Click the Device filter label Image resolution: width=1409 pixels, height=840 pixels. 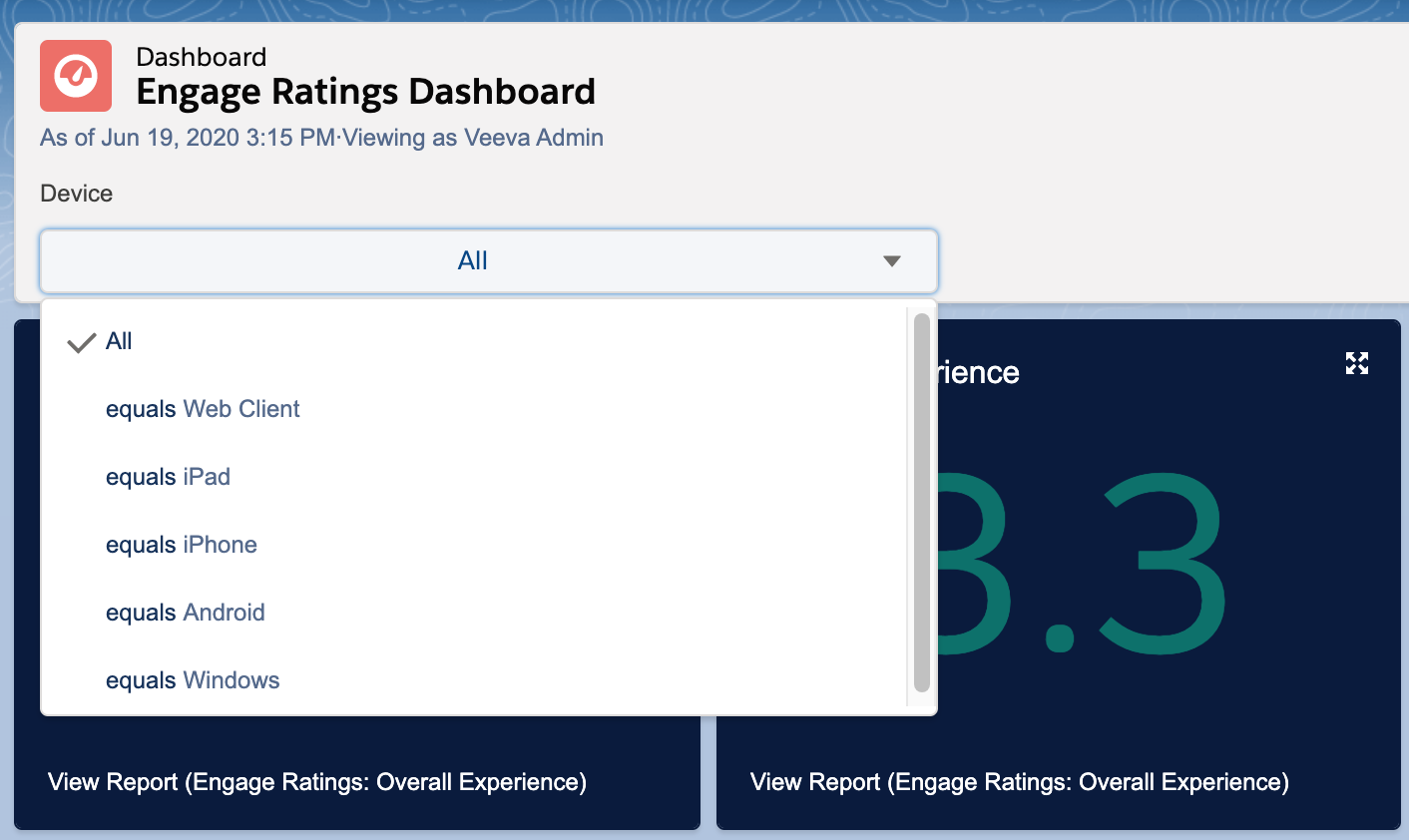[77, 194]
